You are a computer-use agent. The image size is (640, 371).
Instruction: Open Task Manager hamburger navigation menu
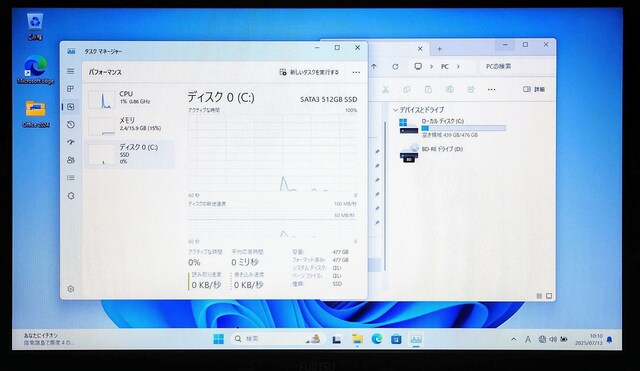[x=71, y=71]
